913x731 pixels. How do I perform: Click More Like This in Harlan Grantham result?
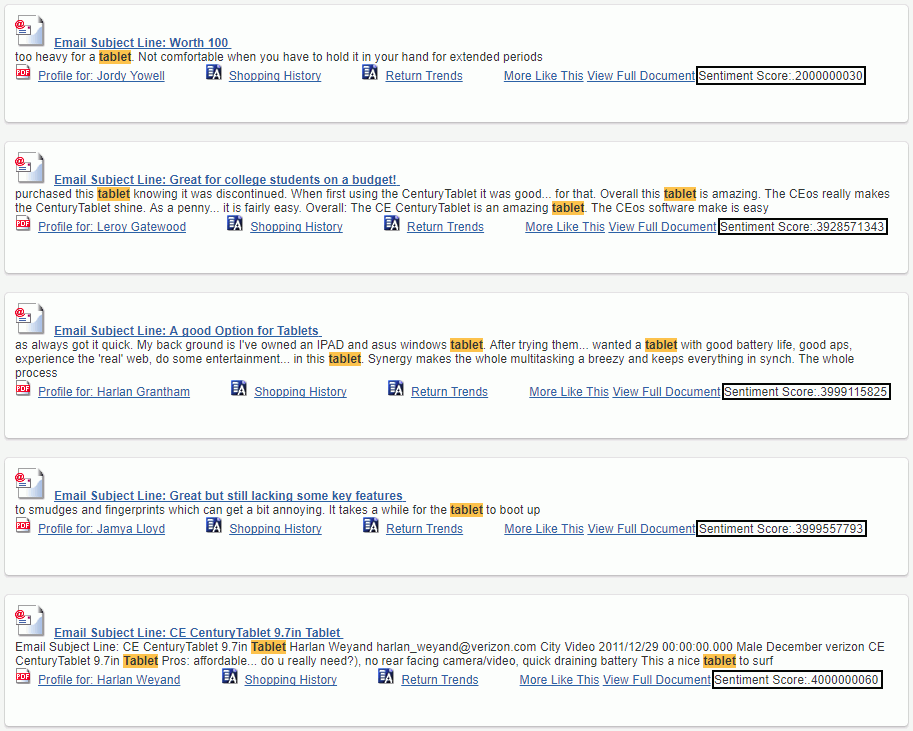coord(569,391)
